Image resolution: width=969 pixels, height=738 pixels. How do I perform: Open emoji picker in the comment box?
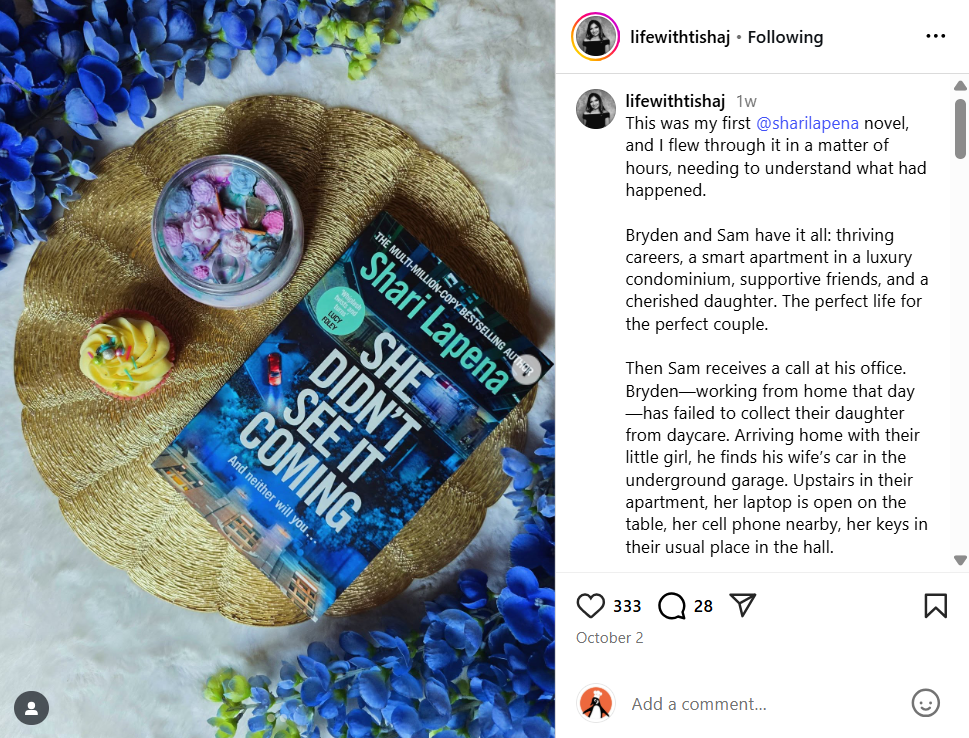pyautogui.click(x=925, y=703)
